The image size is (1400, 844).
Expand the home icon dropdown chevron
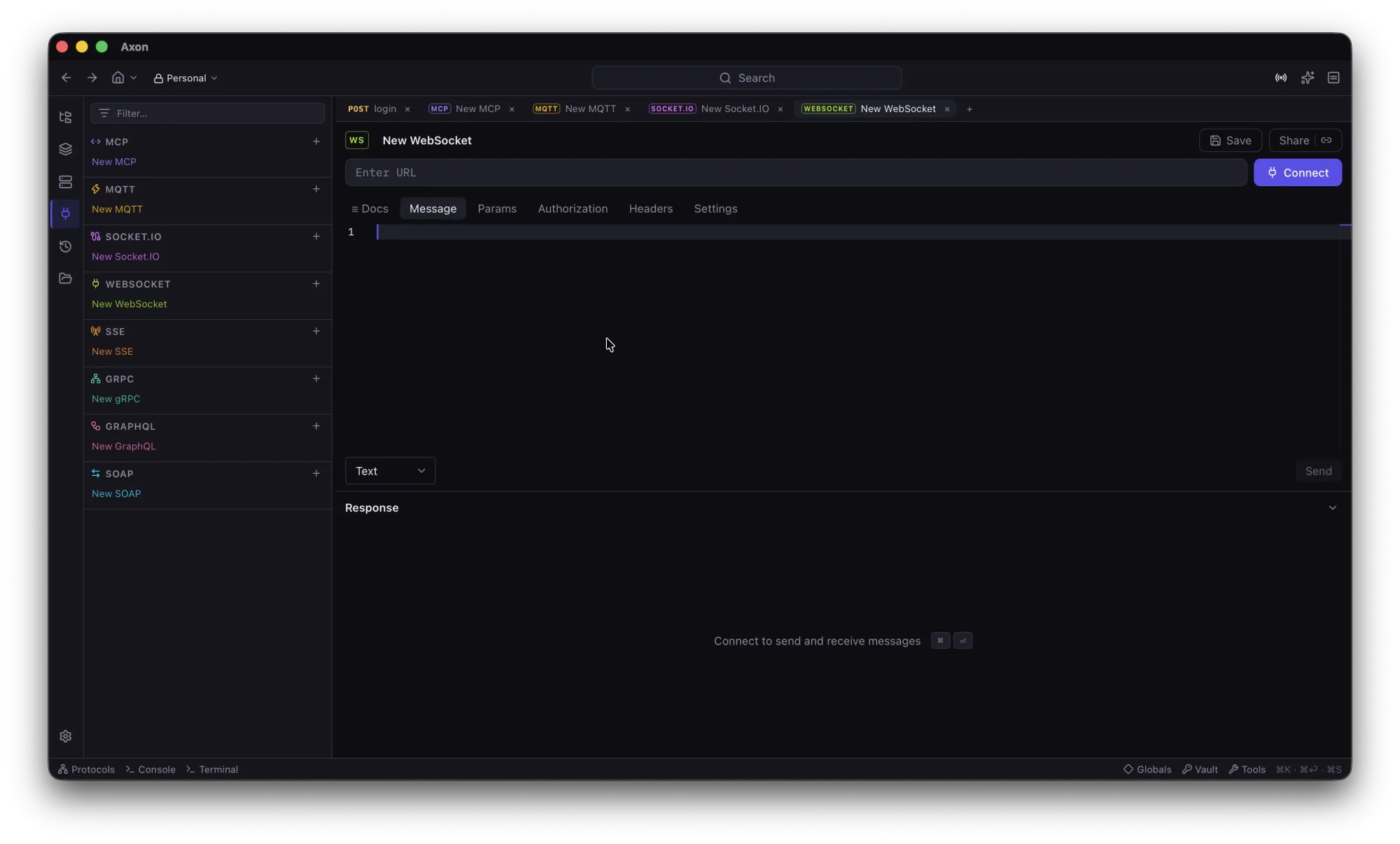pos(134,78)
